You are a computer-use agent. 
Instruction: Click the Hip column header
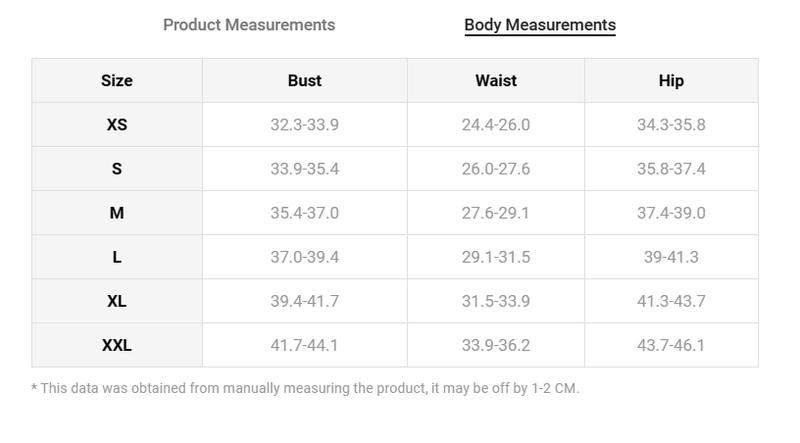(x=671, y=81)
